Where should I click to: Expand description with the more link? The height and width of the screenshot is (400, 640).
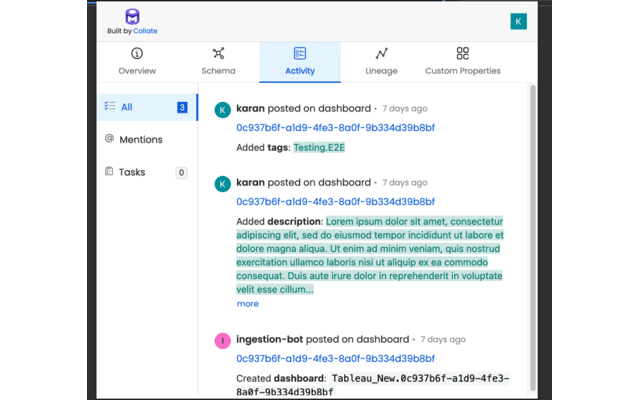pyautogui.click(x=248, y=304)
